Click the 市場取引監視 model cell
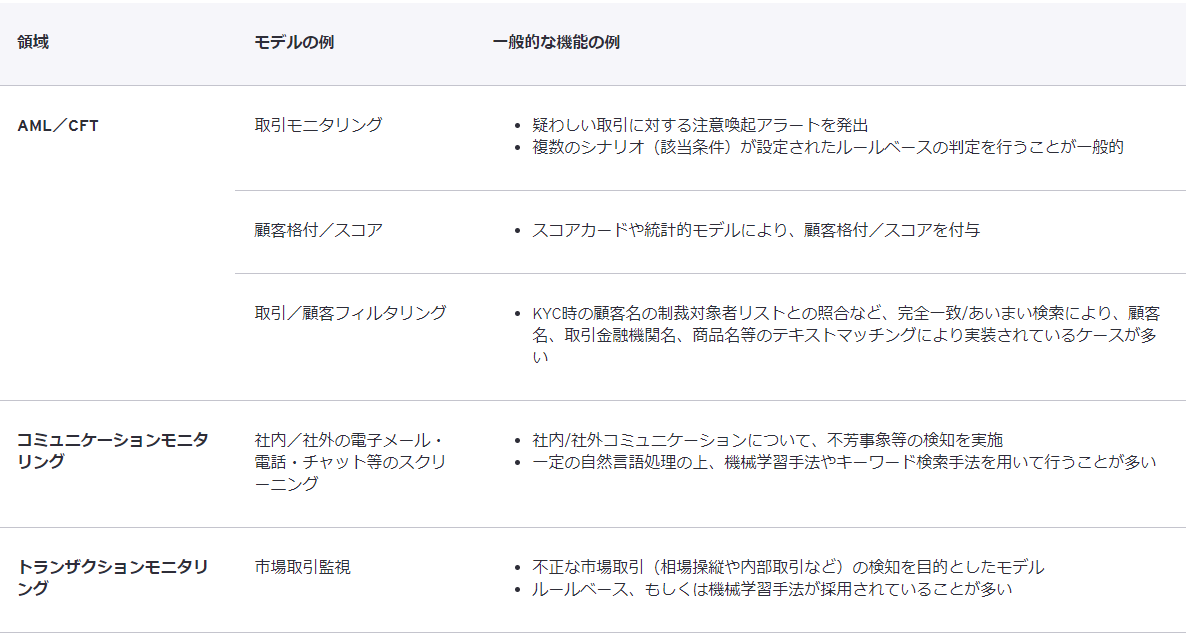 [x=302, y=567]
